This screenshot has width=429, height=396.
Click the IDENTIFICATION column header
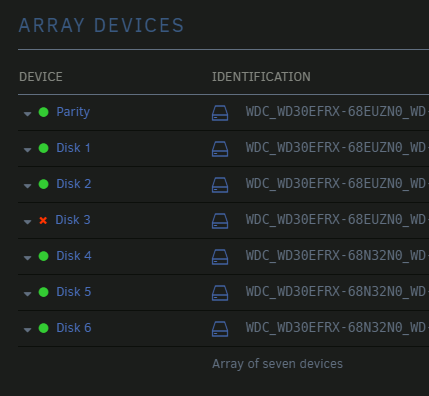261,77
